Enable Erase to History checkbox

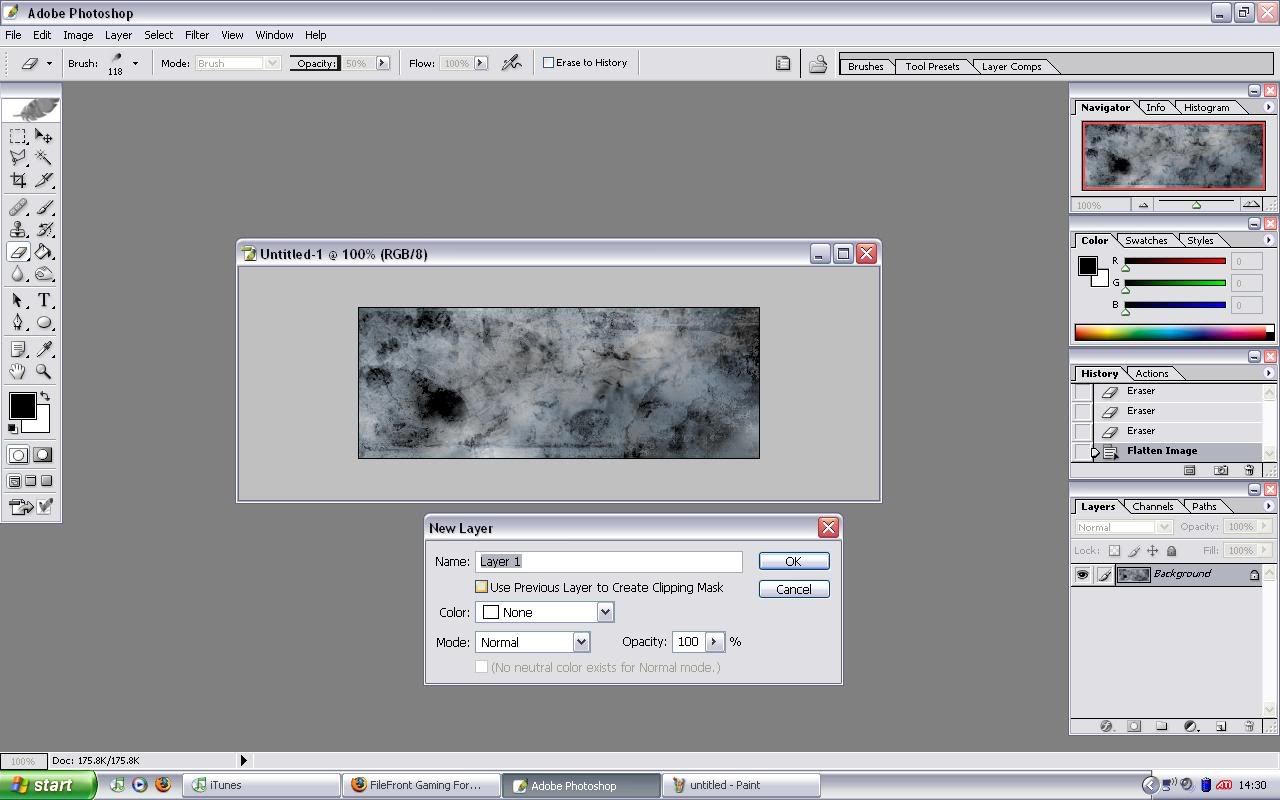548,63
